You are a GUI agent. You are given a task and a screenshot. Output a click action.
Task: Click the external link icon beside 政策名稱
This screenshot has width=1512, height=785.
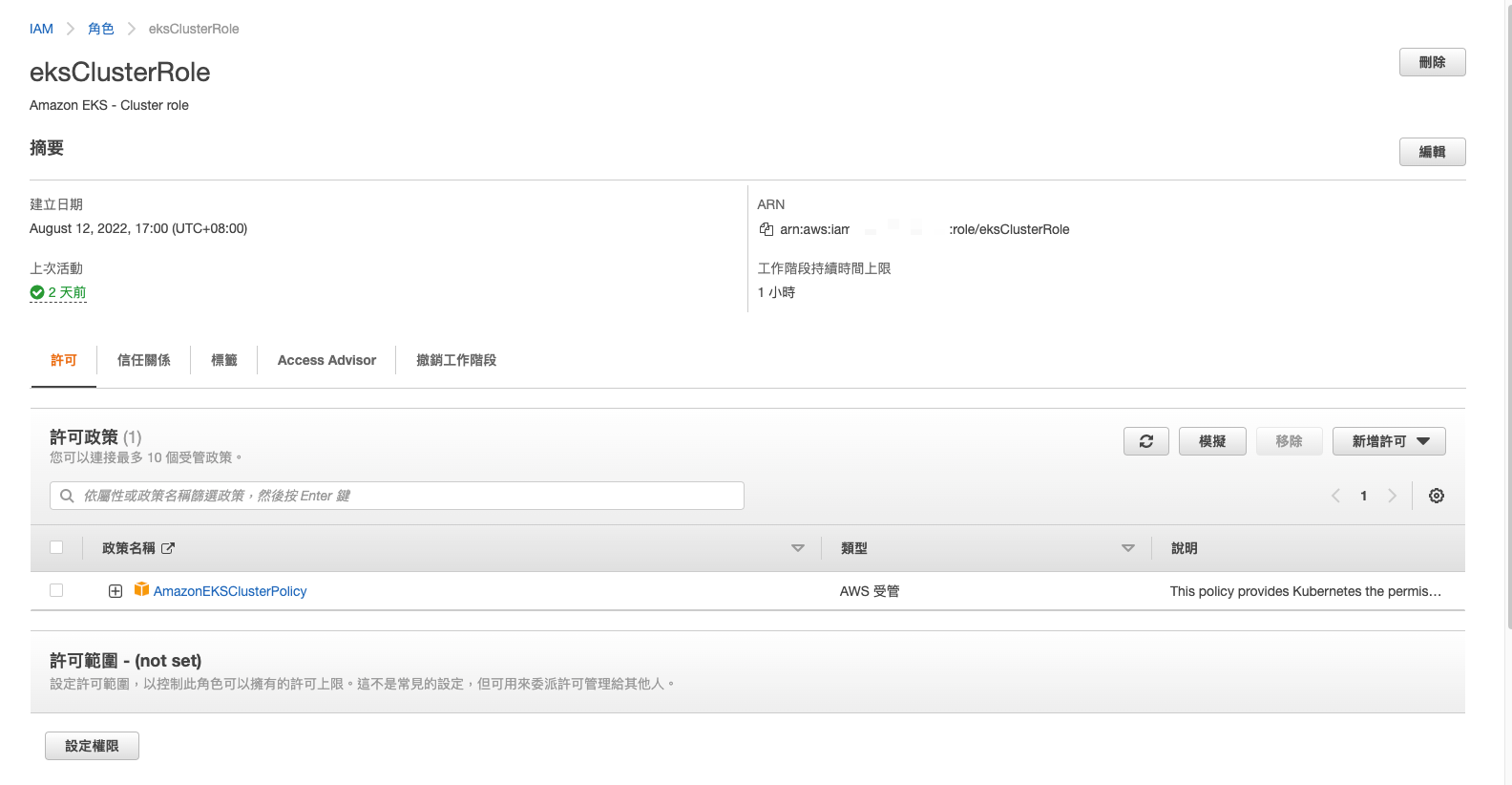coord(168,548)
